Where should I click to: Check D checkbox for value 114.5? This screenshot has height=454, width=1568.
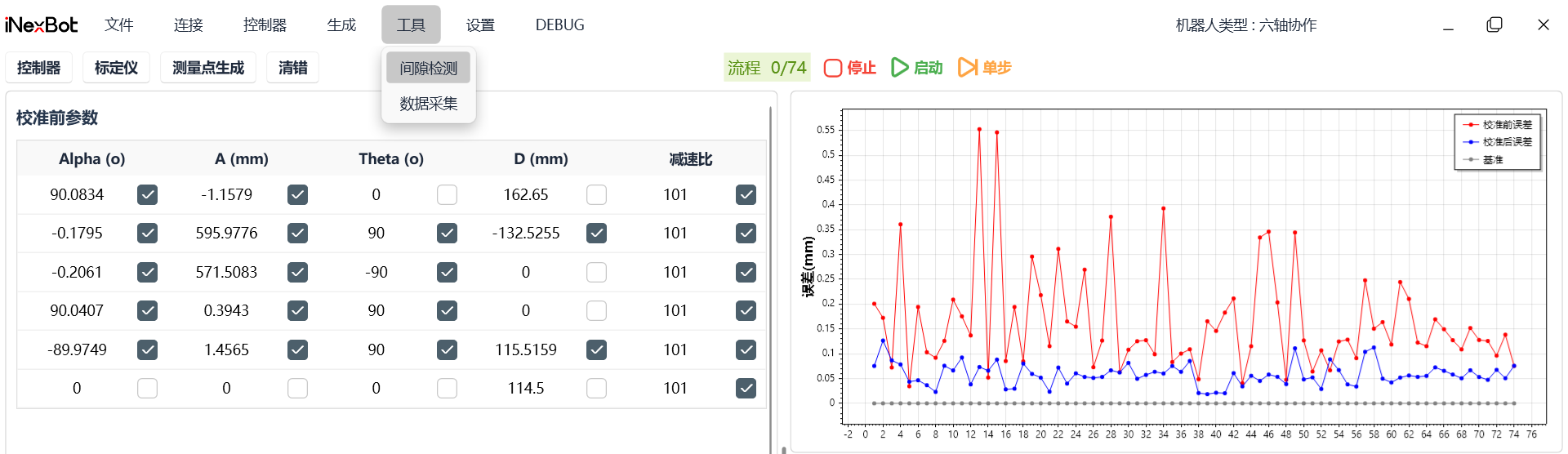pyautogui.click(x=596, y=388)
